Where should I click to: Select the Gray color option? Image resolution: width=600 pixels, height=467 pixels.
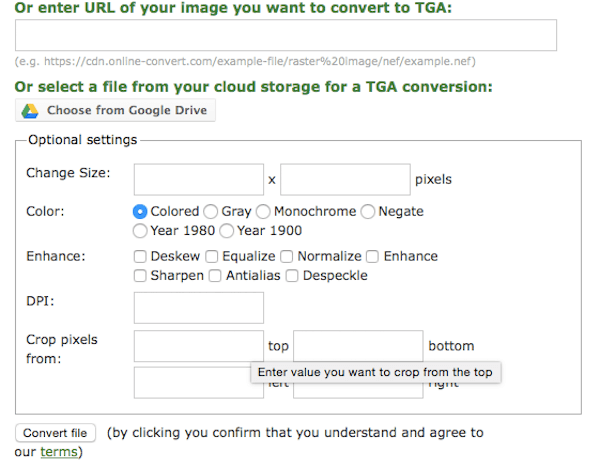(210, 211)
